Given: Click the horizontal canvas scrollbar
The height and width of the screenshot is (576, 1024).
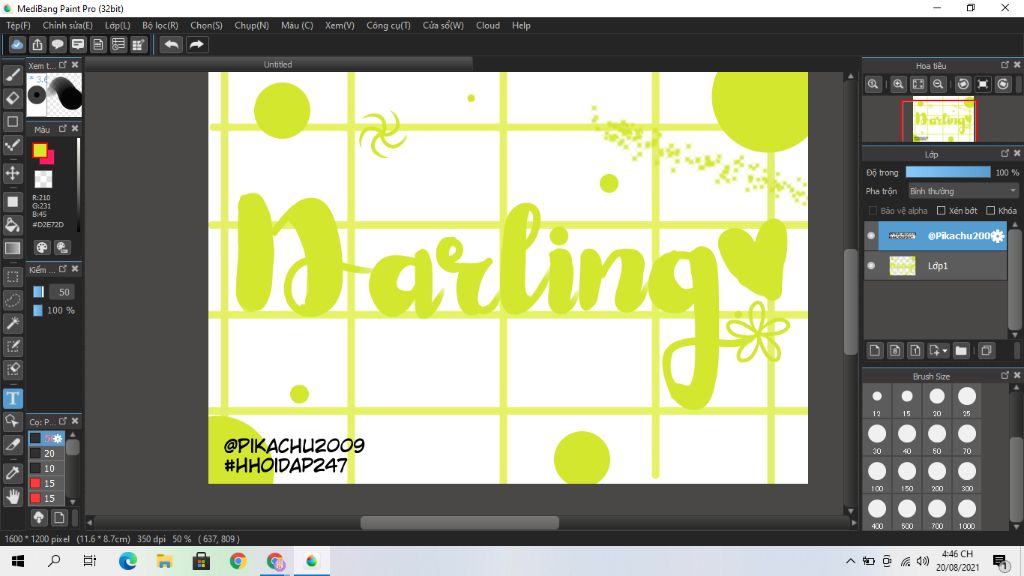Looking at the screenshot, I should pyautogui.click(x=459, y=522).
